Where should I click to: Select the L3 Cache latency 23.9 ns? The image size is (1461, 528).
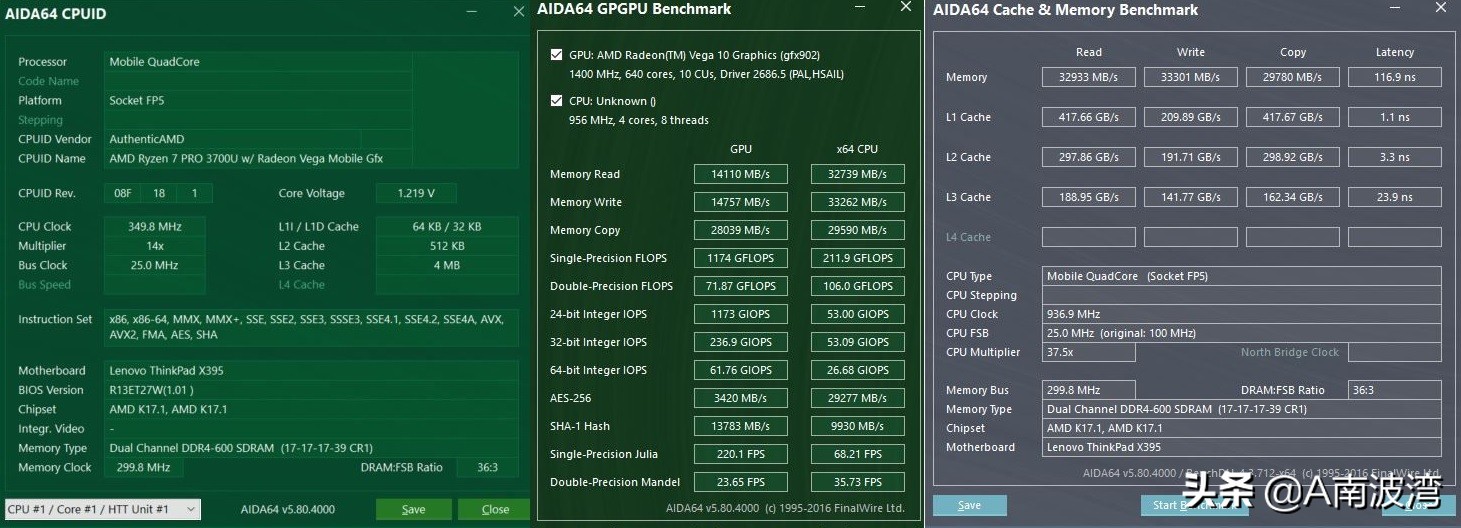(1394, 197)
